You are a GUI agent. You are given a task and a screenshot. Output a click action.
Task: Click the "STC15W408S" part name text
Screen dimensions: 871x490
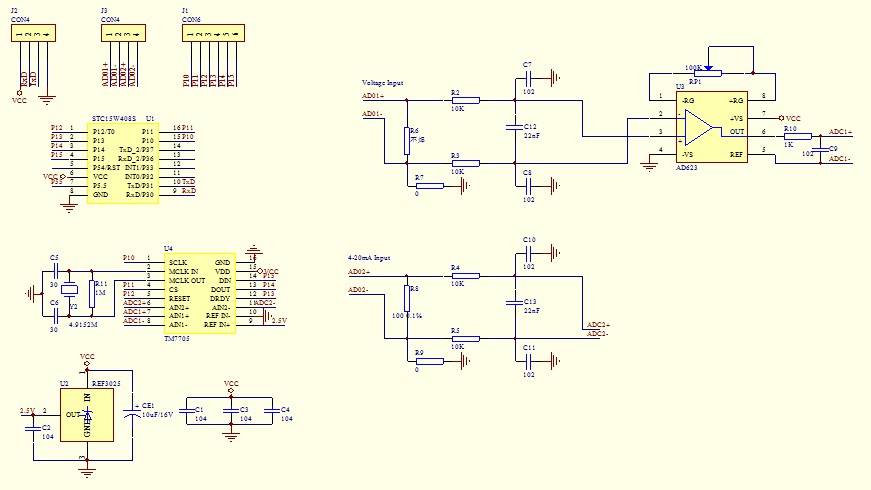pos(114,119)
